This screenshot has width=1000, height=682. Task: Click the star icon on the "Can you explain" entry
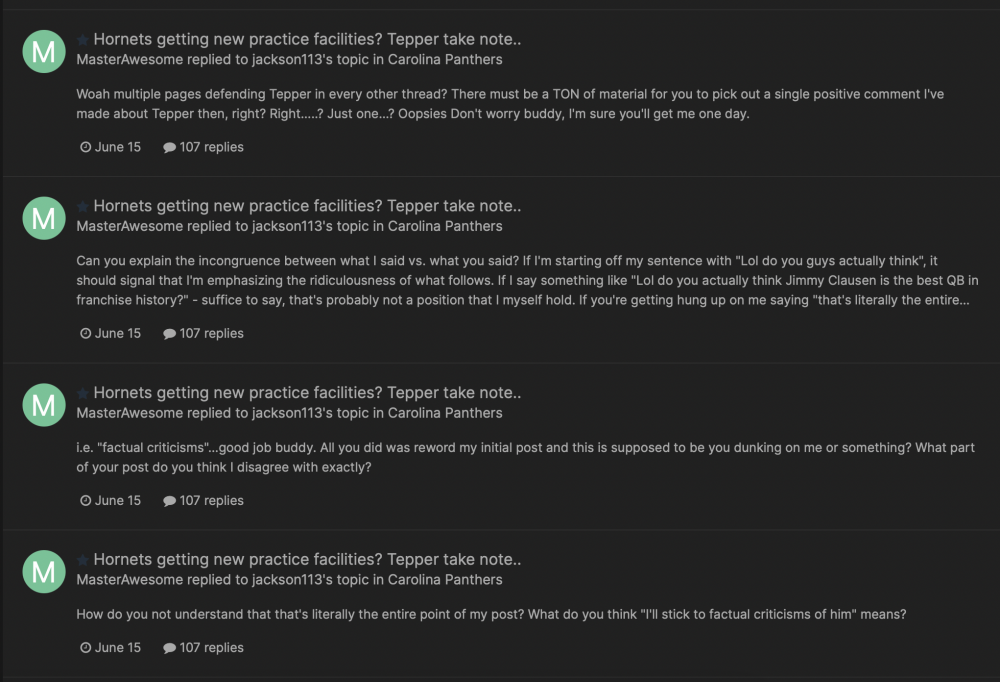(x=83, y=207)
